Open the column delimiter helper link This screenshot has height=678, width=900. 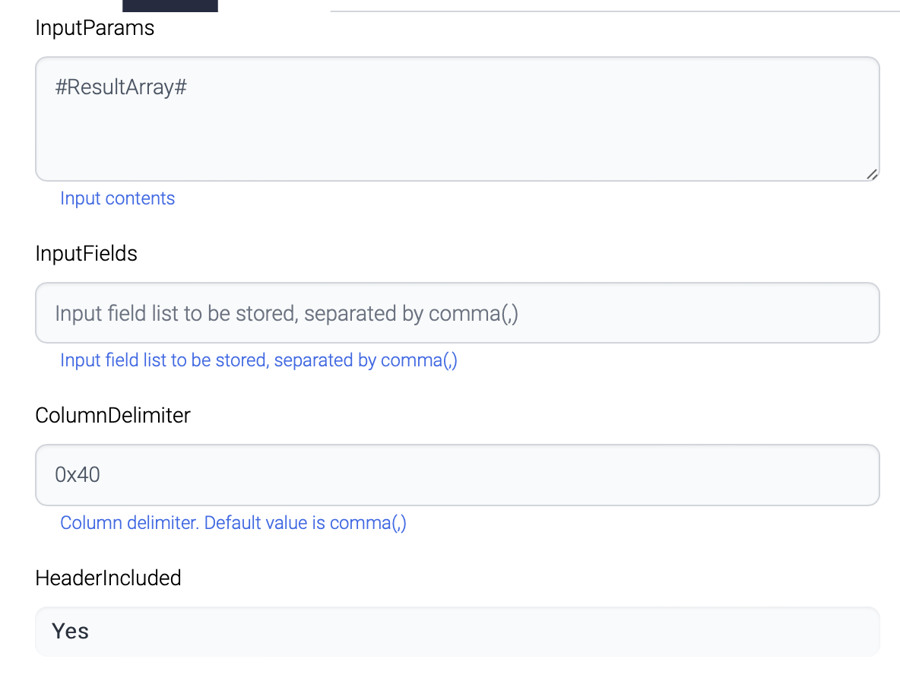click(232, 522)
